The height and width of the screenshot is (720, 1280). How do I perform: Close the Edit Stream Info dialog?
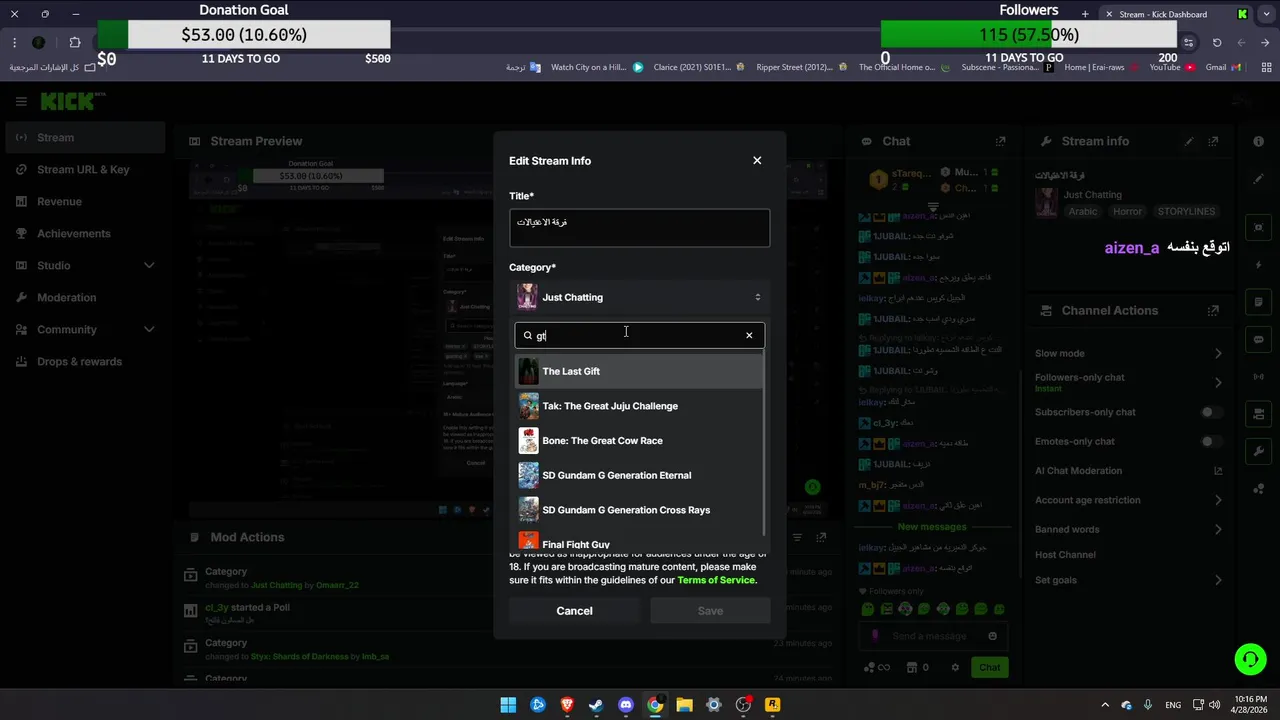(757, 160)
